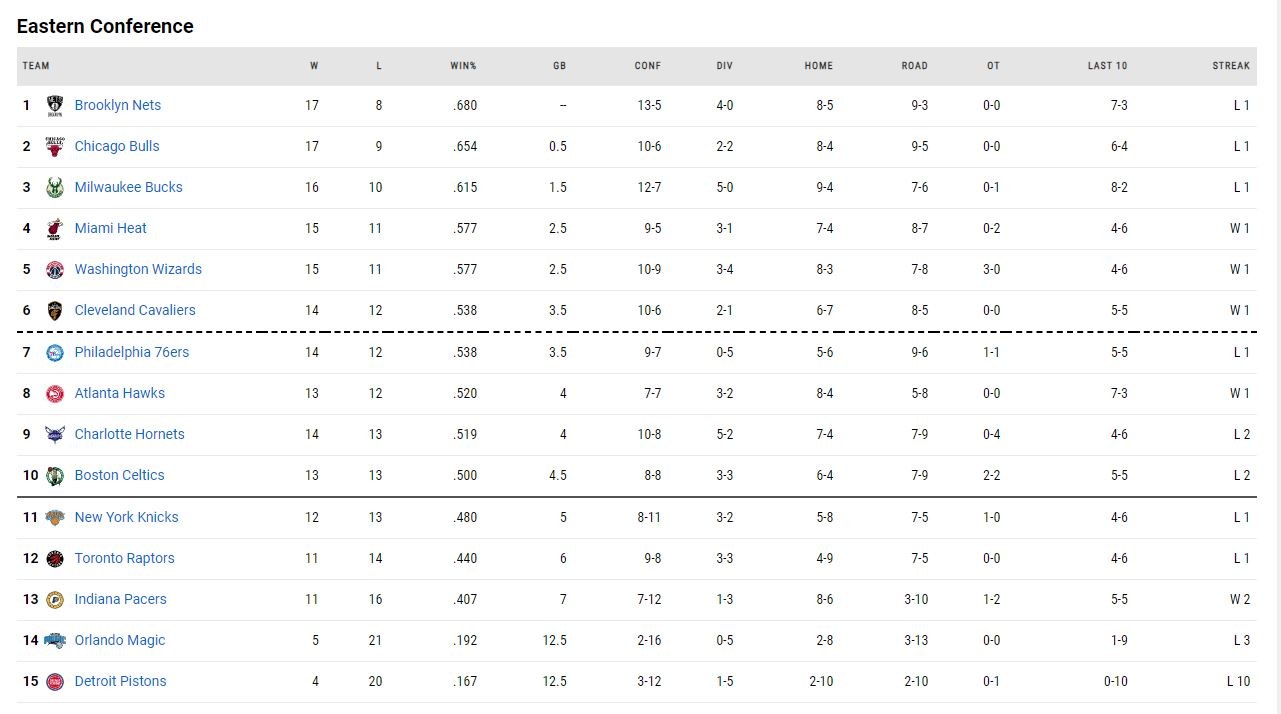Click the Milwaukee Bucks logo icon
The height and width of the screenshot is (714, 1281).
click(55, 188)
